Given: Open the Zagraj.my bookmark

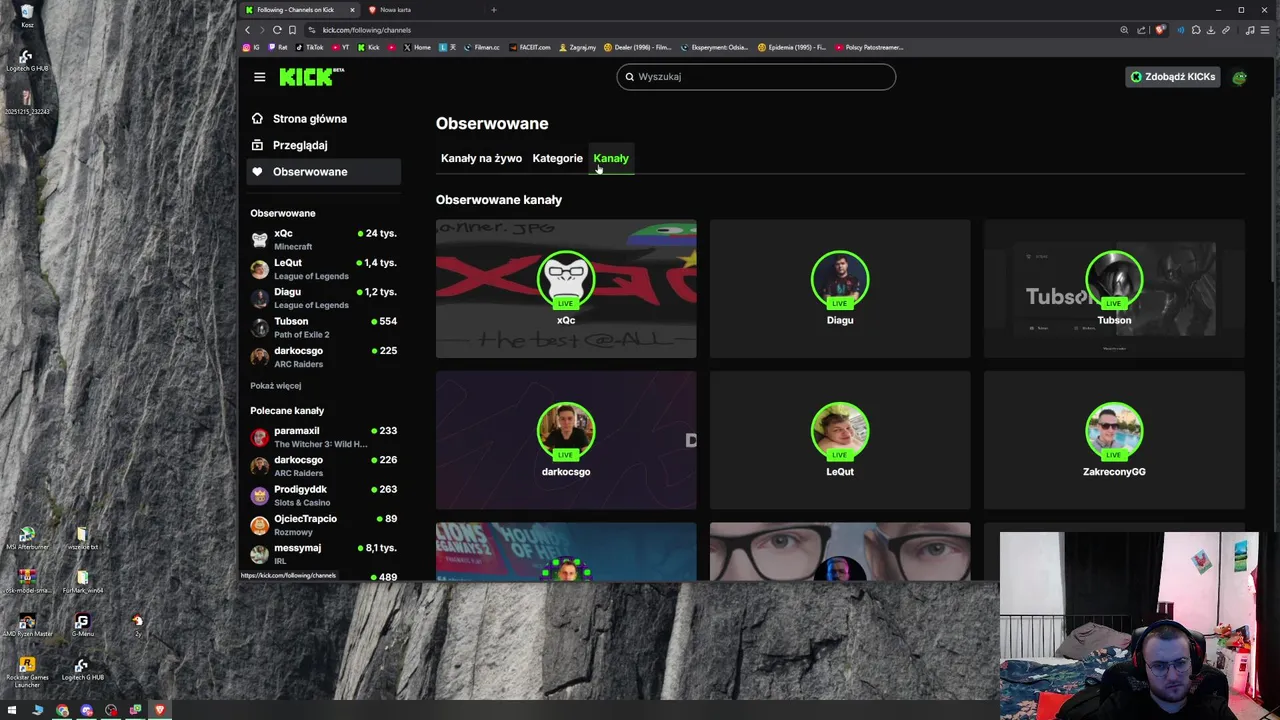Looking at the screenshot, I should click(x=578, y=47).
